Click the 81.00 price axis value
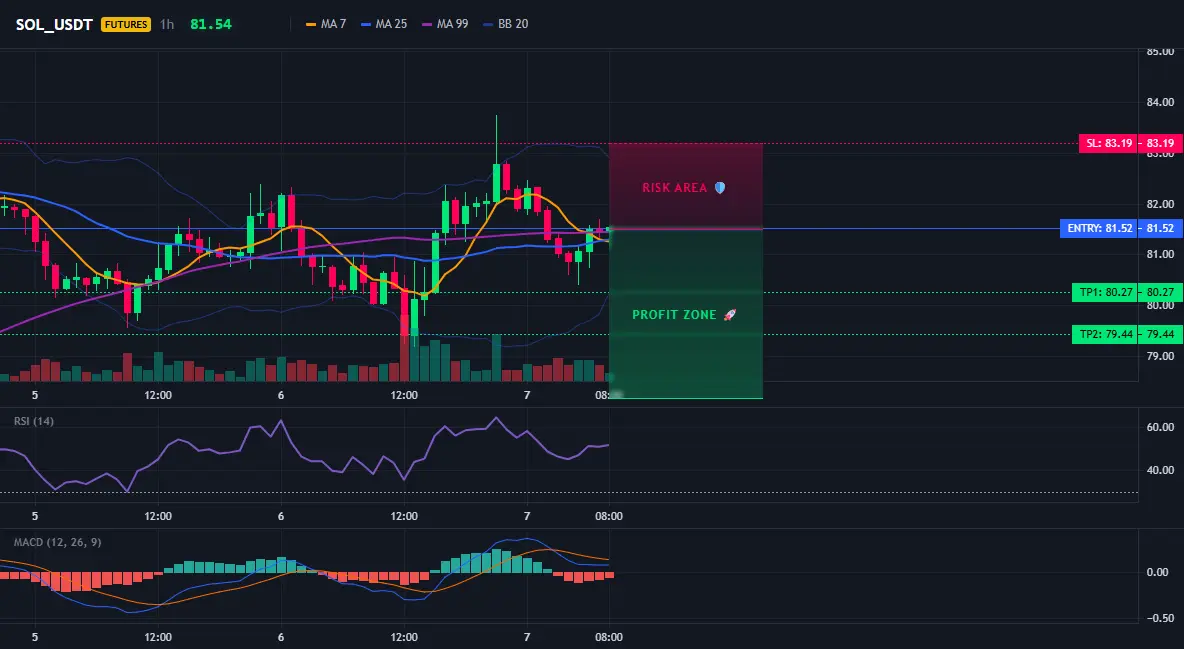 click(x=1161, y=255)
